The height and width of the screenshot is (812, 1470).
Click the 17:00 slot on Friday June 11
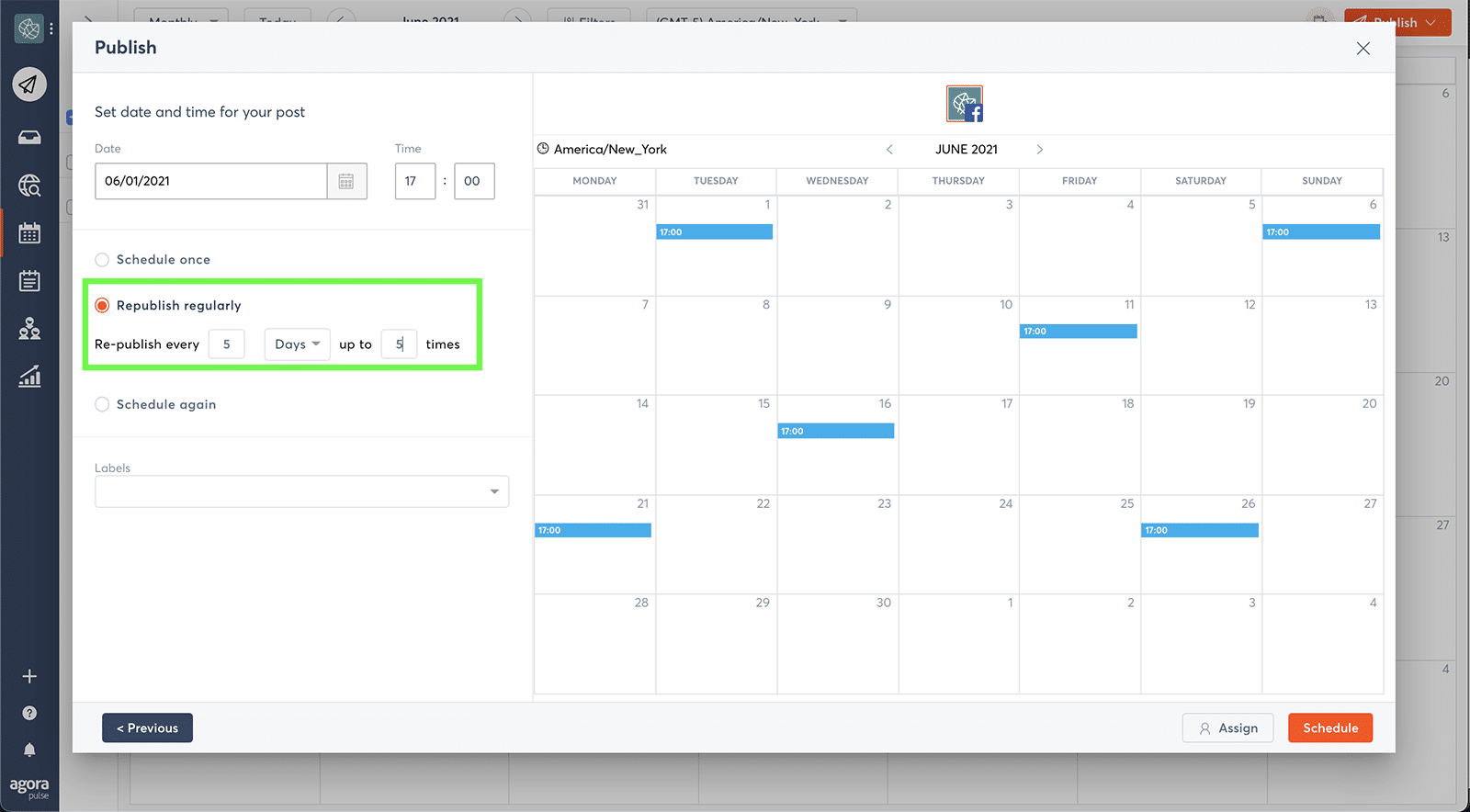[x=1079, y=332]
